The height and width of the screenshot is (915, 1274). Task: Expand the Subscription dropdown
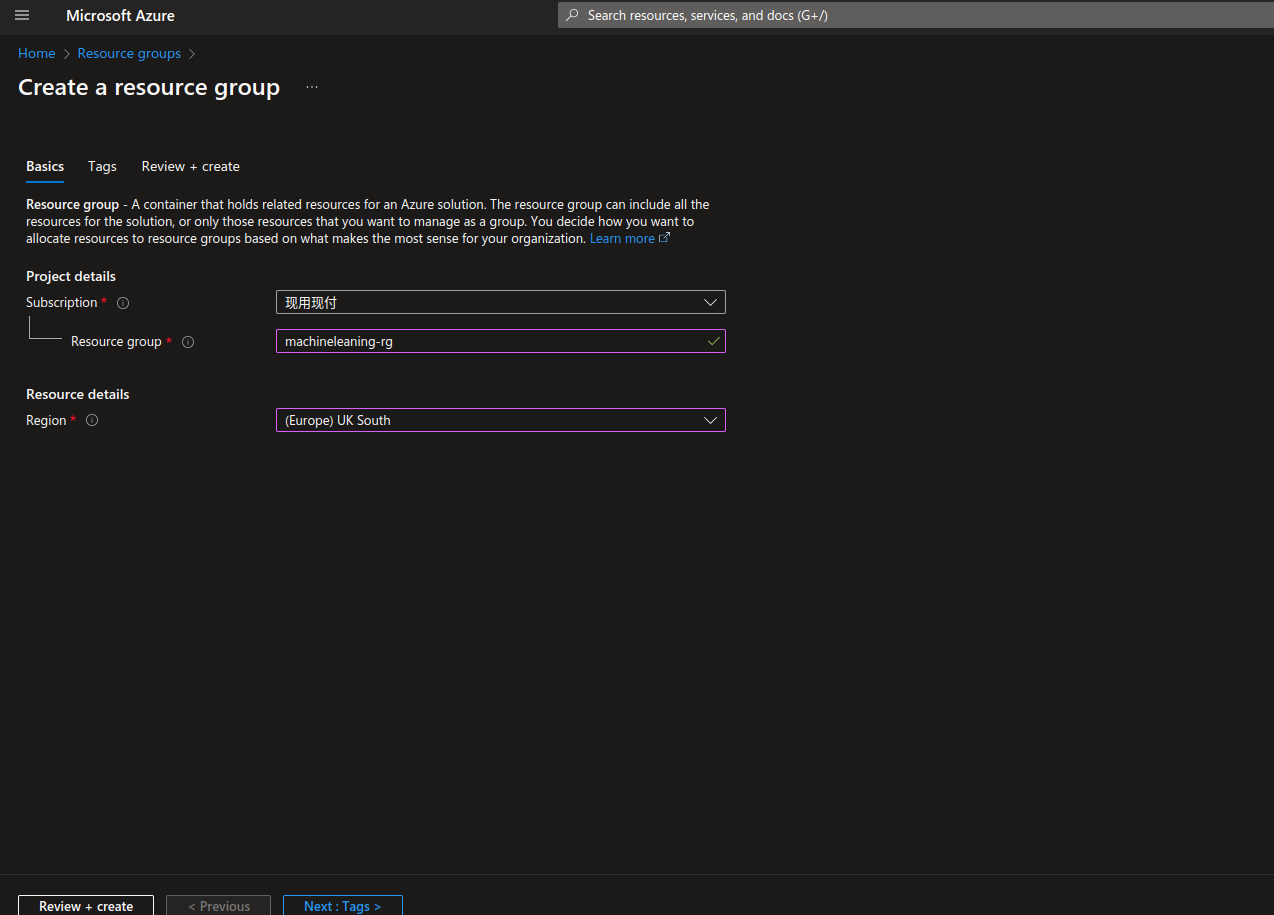[x=501, y=302]
